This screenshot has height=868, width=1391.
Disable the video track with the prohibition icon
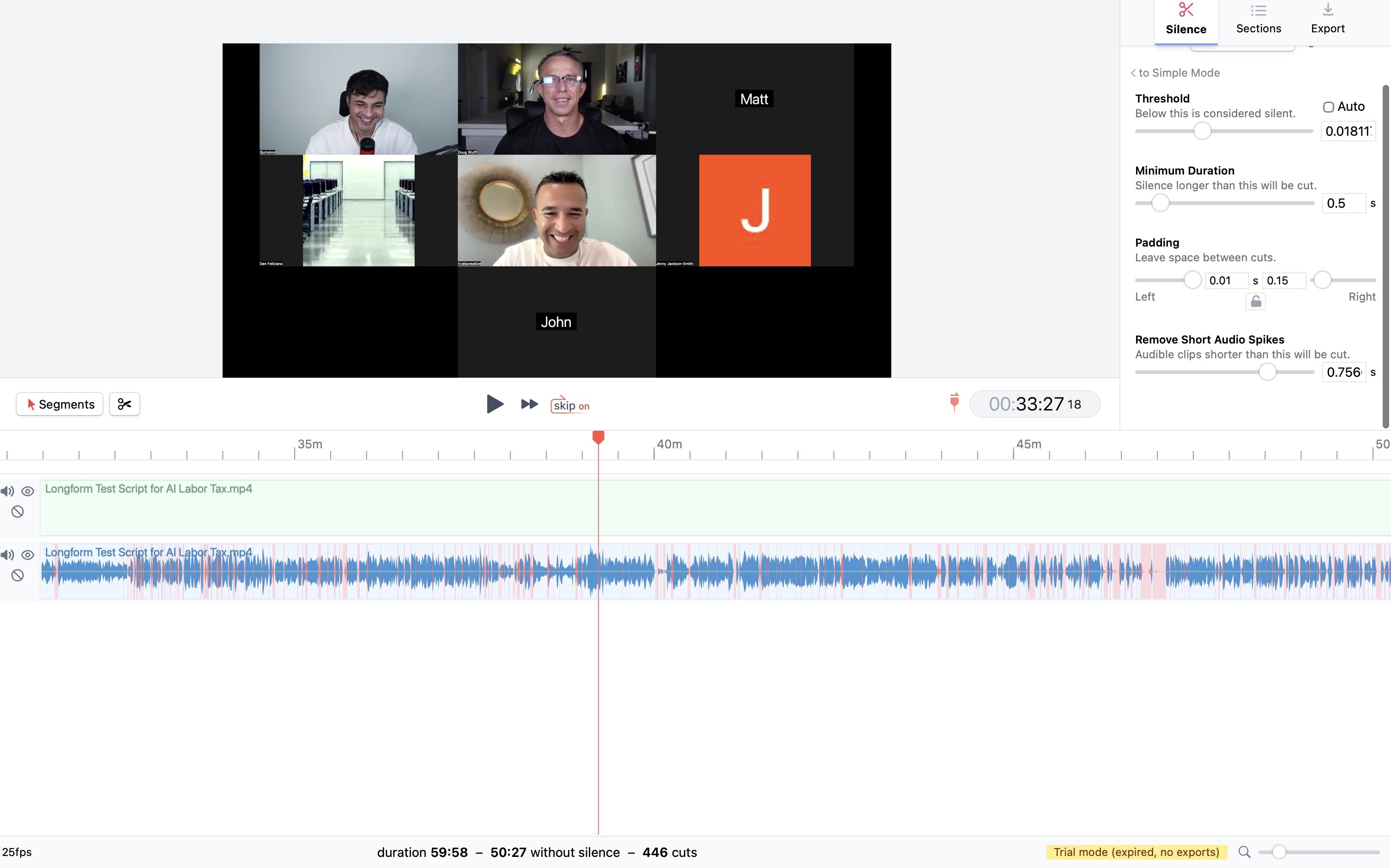pyautogui.click(x=17, y=511)
